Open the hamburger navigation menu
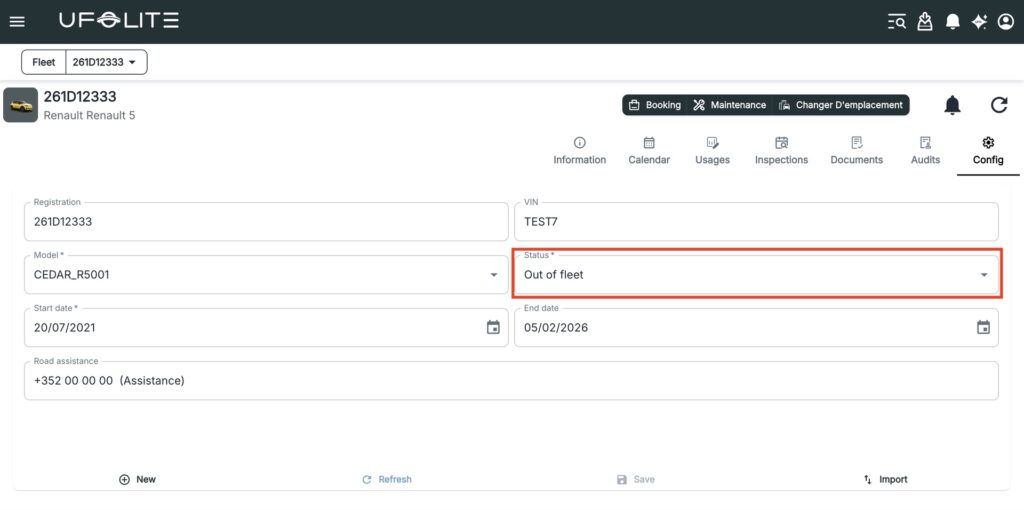This screenshot has height=510, width=1024. [17, 21]
